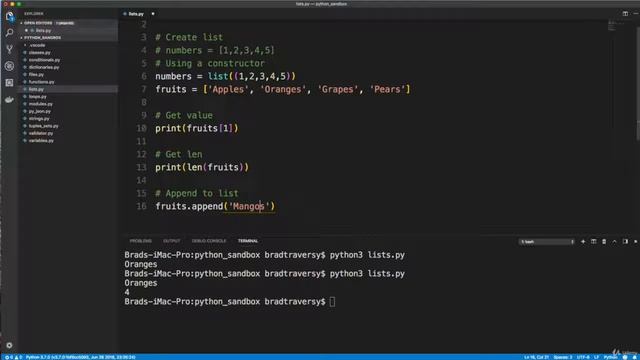Open the Search view in activity bar
640x360 pixels.
click(x=9, y=33)
